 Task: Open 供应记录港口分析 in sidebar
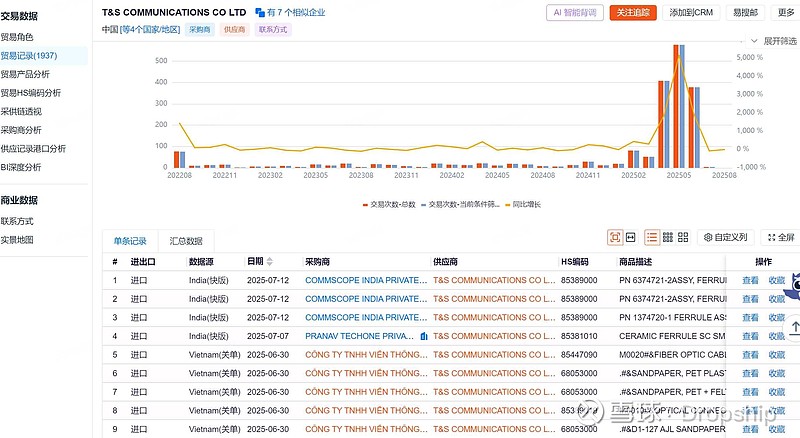pos(33,149)
